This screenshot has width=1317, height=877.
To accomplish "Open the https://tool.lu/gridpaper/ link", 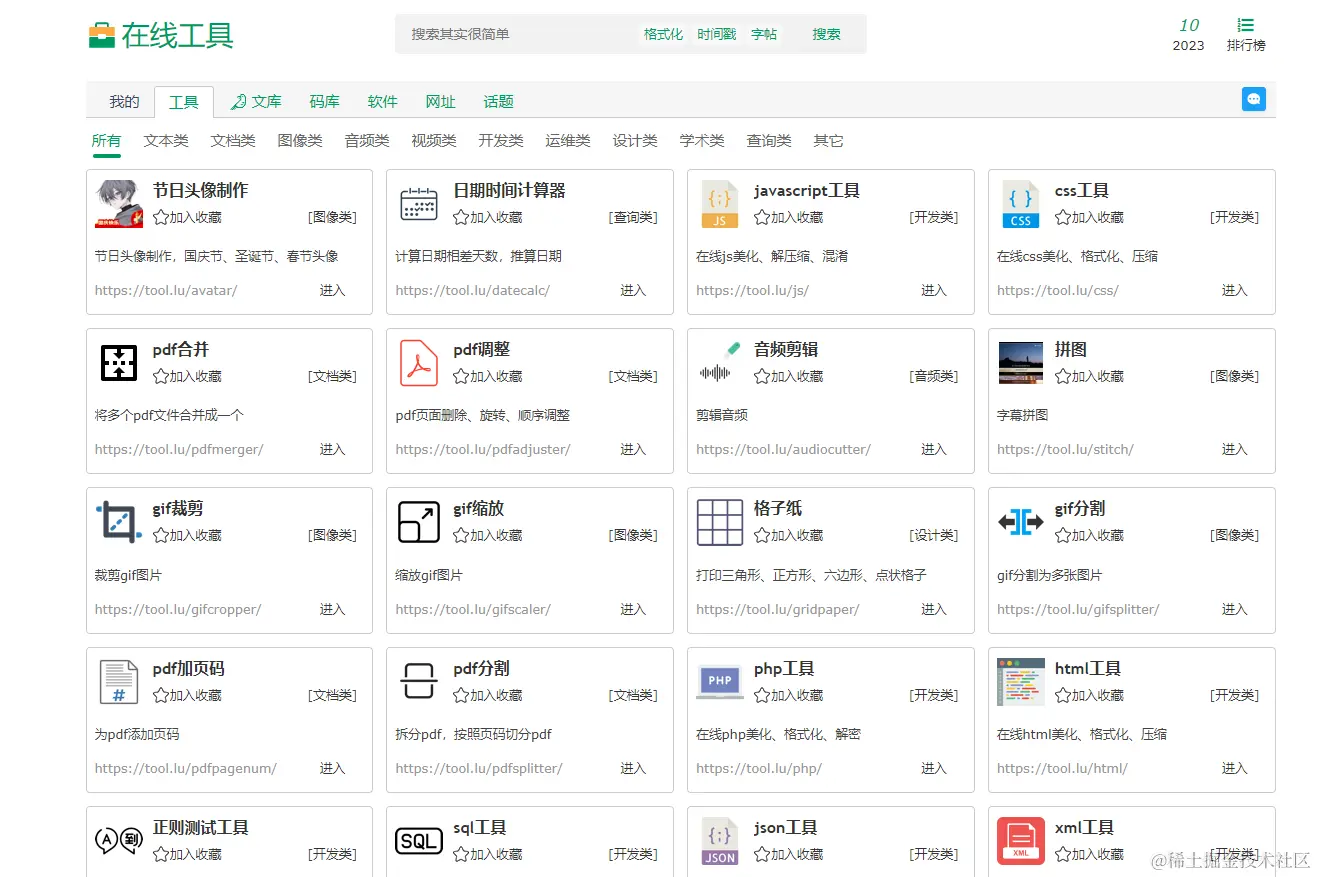I will (777, 609).
